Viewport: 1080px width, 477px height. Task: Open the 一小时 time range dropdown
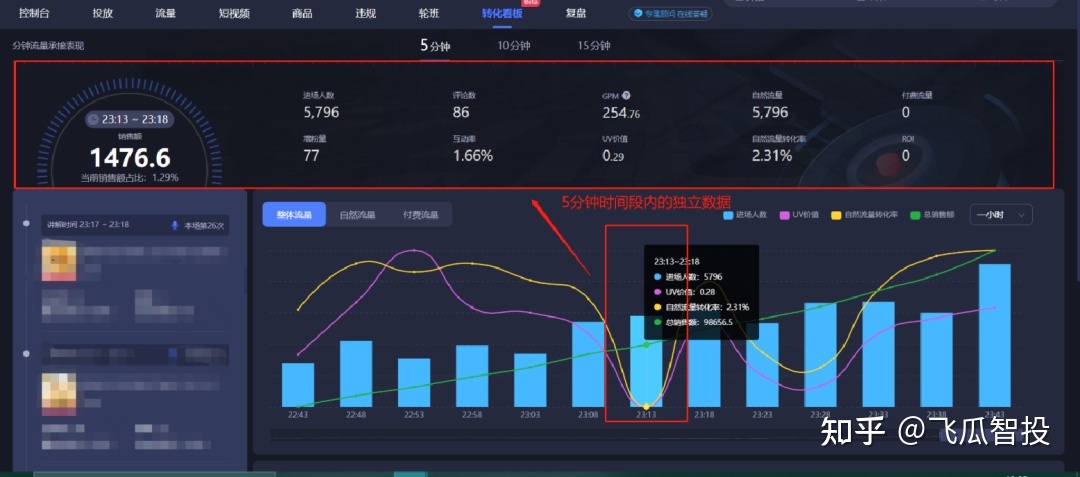click(x=1001, y=214)
